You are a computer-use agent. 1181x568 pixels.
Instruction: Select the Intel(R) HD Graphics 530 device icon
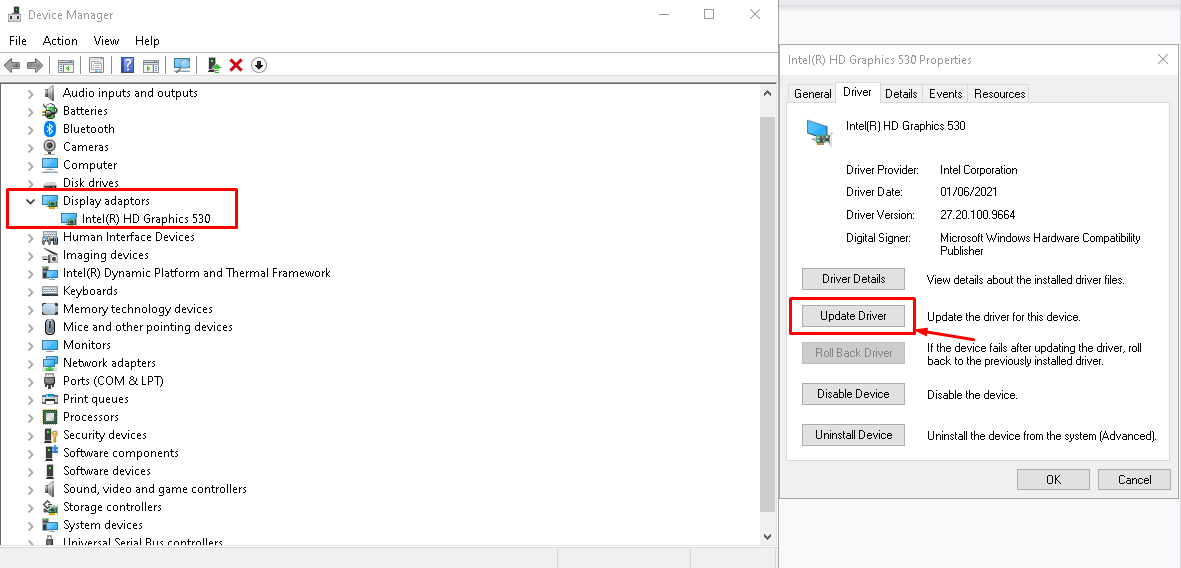[x=69, y=219]
